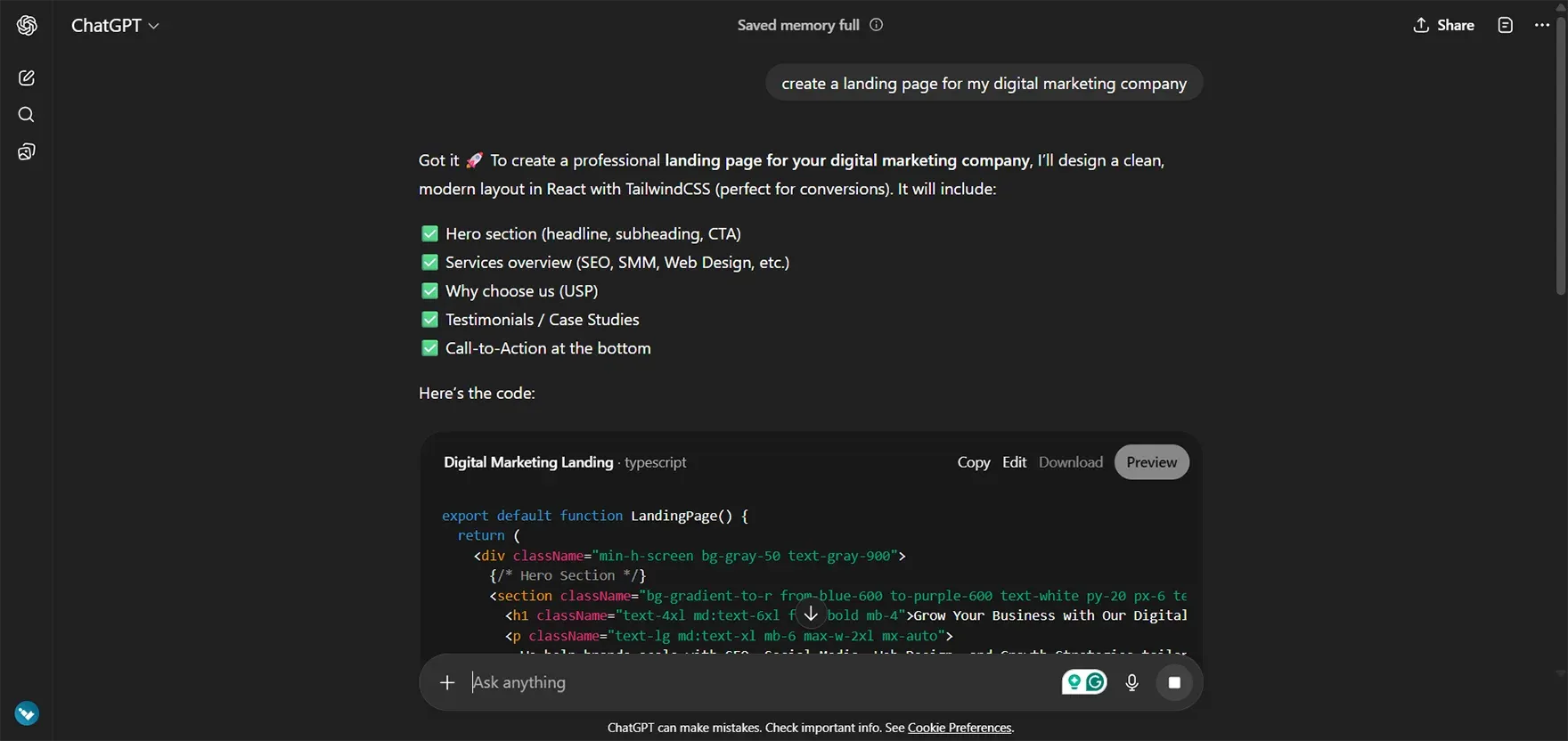
Task: Open the library images icon in sidebar
Action: [27, 152]
